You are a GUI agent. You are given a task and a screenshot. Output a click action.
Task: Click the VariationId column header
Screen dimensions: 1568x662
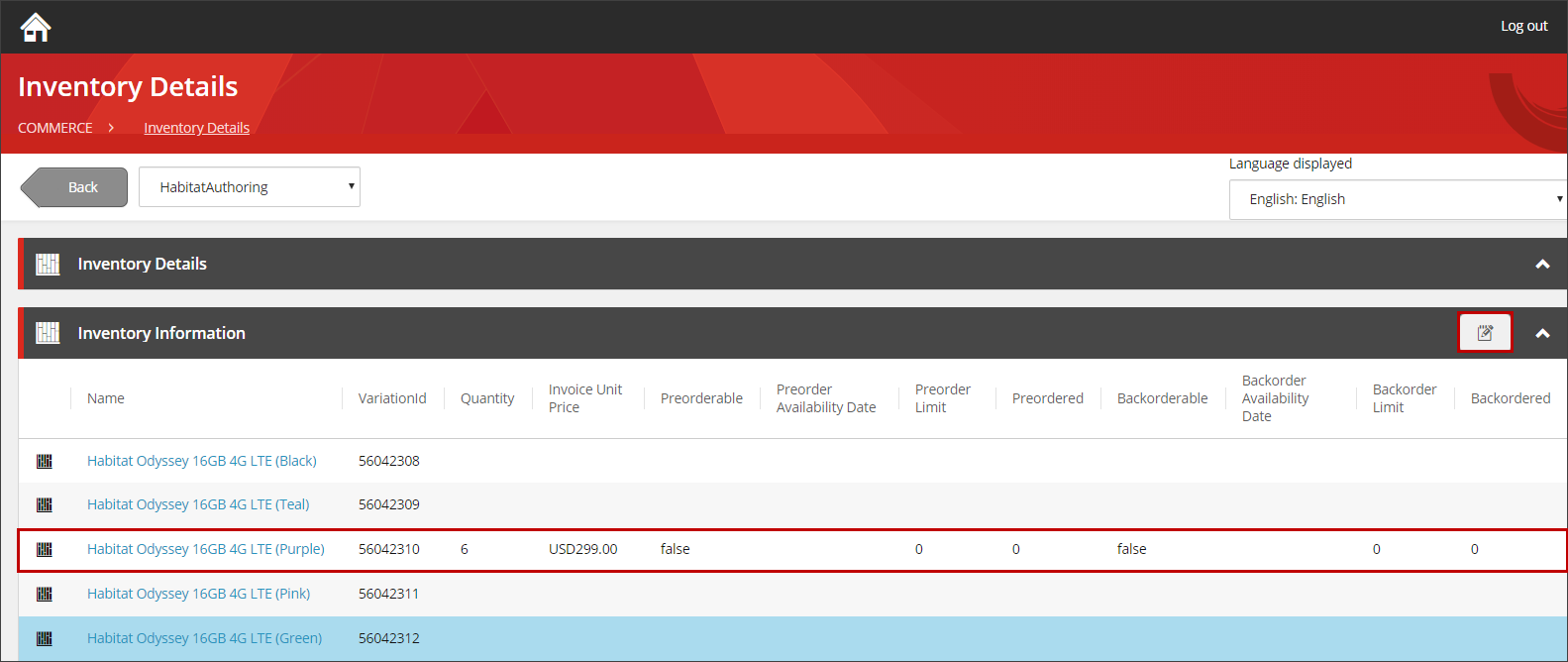click(392, 398)
